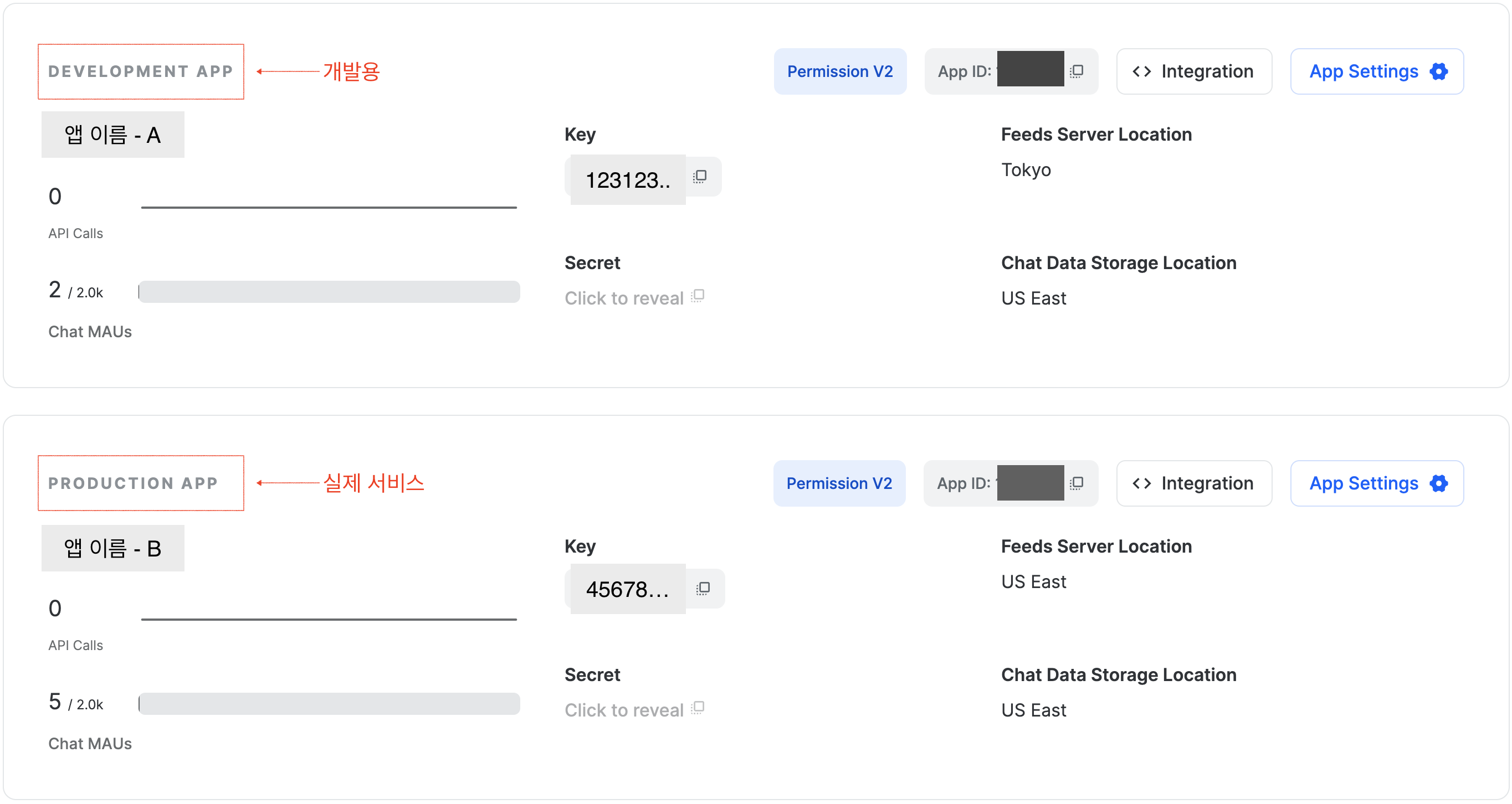The height and width of the screenshot is (804, 1512).
Task: Click the PRODUCTION APP label
Action: point(133,483)
